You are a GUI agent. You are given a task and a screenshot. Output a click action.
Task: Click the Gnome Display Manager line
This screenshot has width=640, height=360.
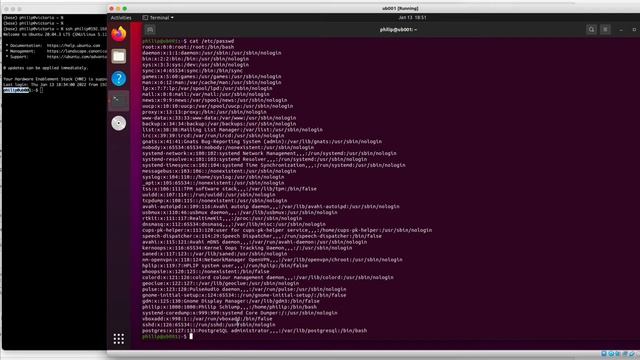click(231, 301)
